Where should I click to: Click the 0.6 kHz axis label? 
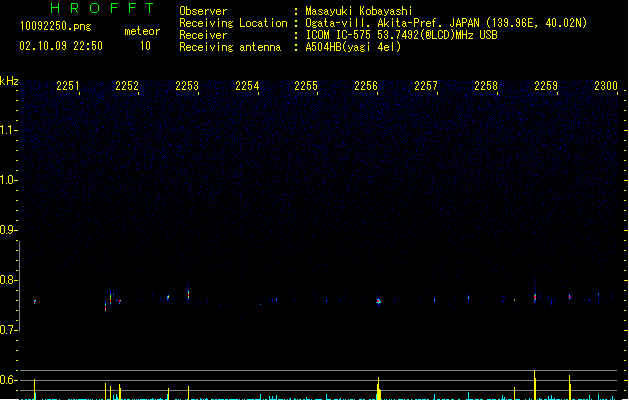click(x=7, y=380)
